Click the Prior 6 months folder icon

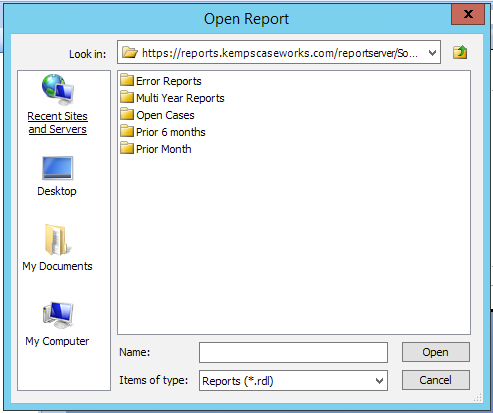pos(127,131)
